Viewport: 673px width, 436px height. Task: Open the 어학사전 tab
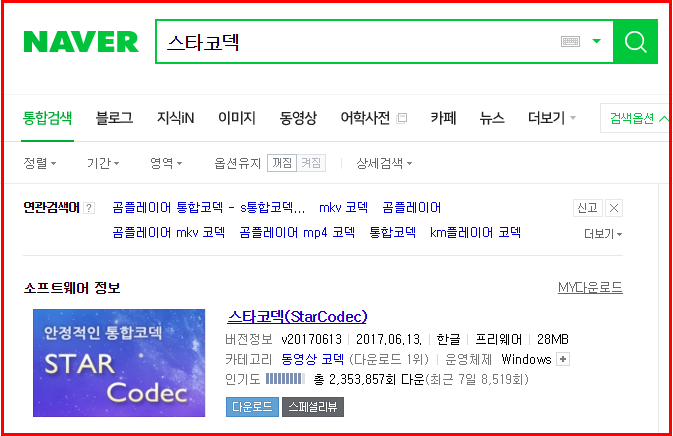point(365,118)
